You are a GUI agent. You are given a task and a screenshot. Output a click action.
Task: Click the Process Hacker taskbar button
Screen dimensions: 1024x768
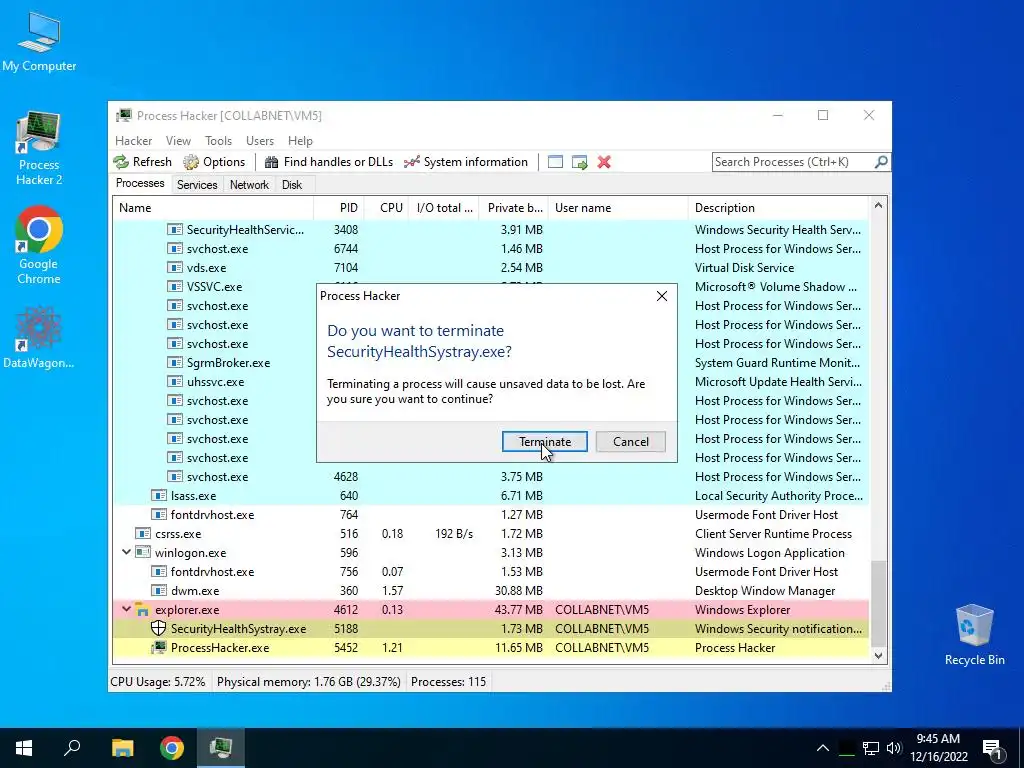pyautogui.click(x=221, y=748)
